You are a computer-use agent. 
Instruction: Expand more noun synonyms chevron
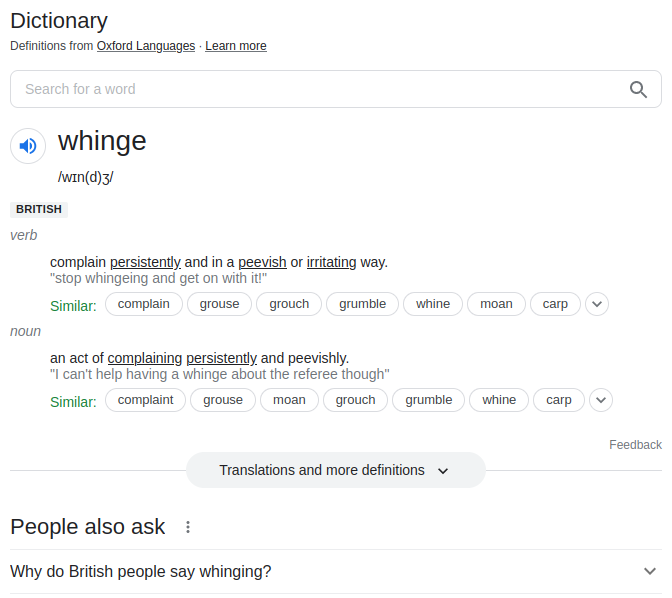pos(600,400)
